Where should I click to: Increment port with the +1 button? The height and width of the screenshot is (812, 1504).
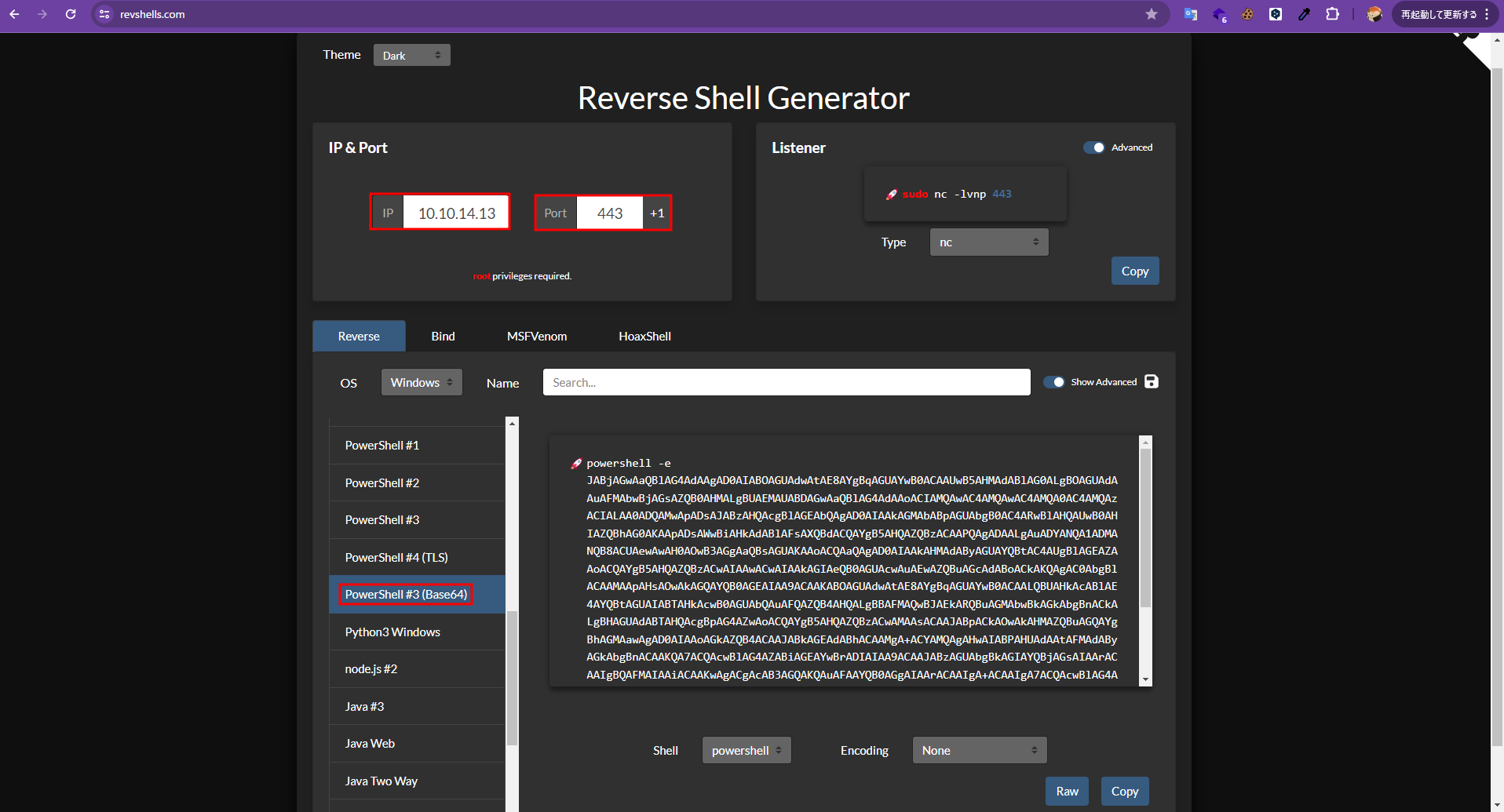(x=657, y=213)
